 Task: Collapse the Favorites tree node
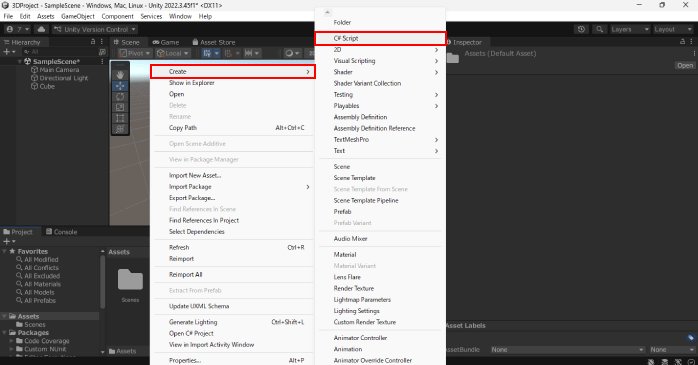[4, 251]
